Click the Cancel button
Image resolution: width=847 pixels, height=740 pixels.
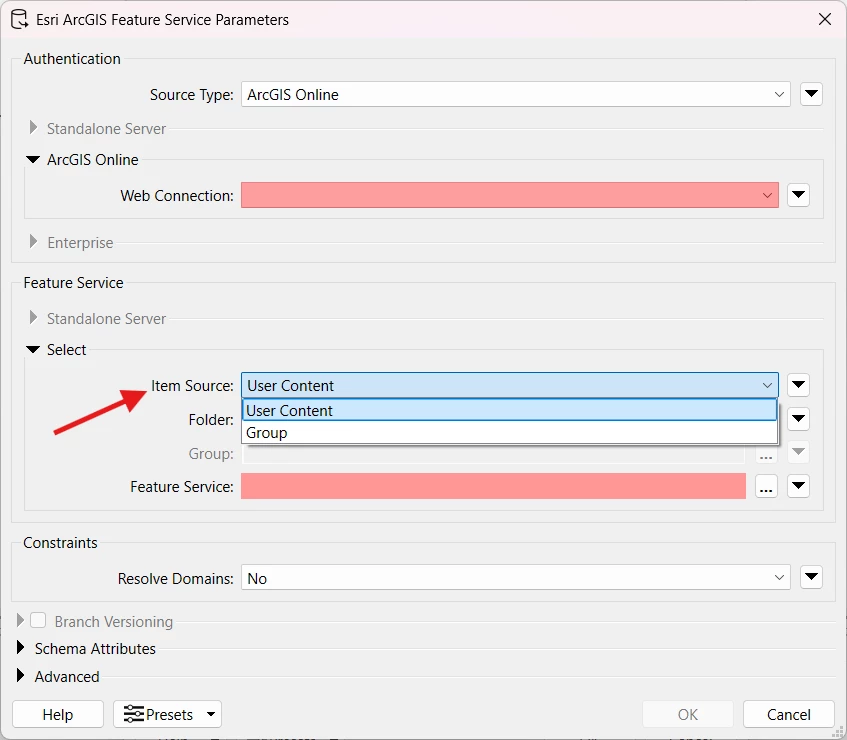pos(789,714)
